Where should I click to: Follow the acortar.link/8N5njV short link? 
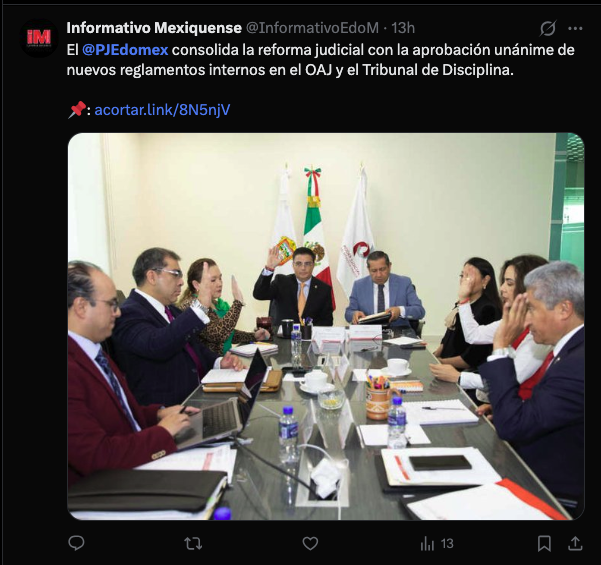[x=162, y=110]
